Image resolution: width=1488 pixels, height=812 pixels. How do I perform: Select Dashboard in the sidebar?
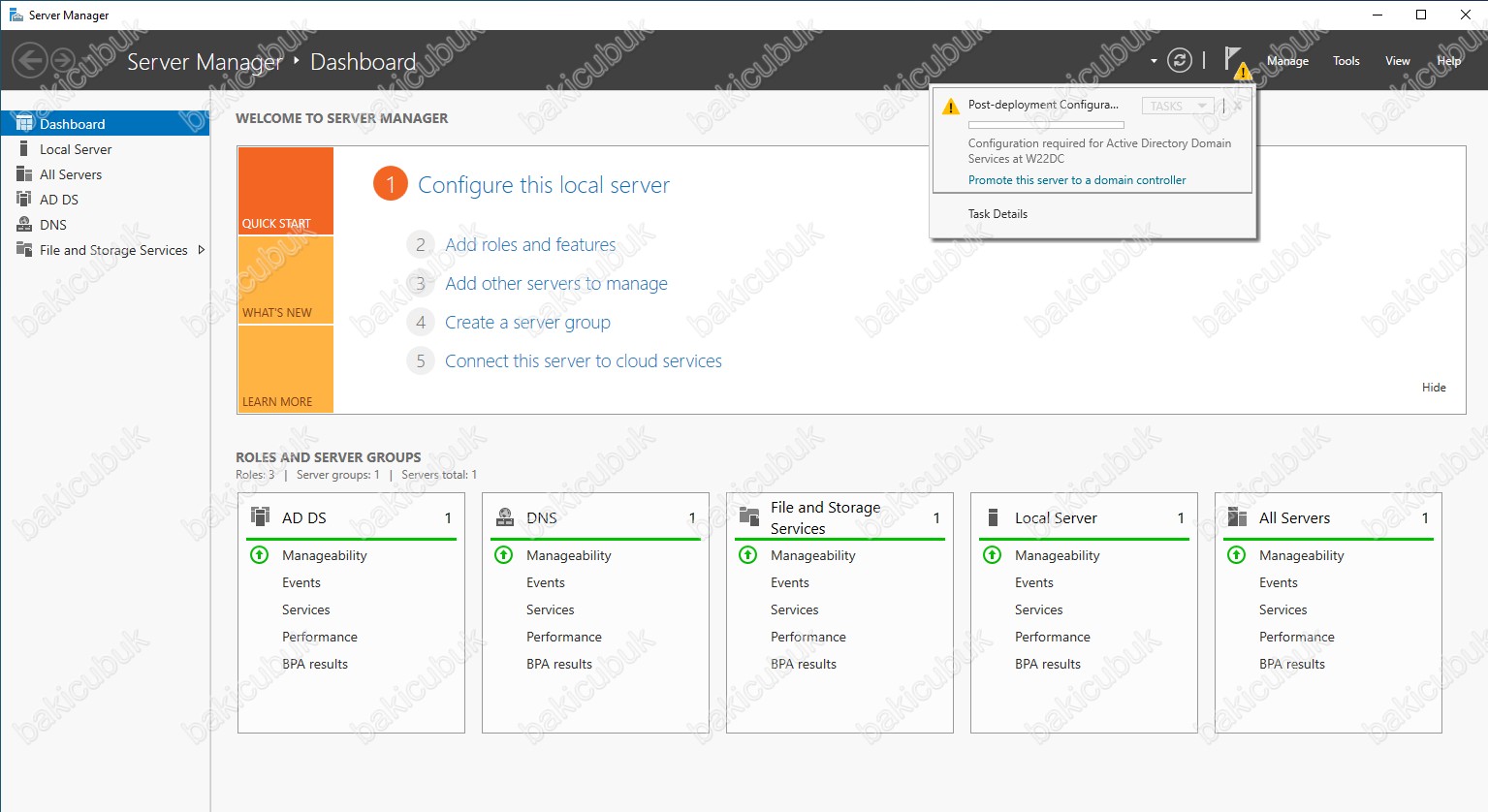click(x=105, y=124)
